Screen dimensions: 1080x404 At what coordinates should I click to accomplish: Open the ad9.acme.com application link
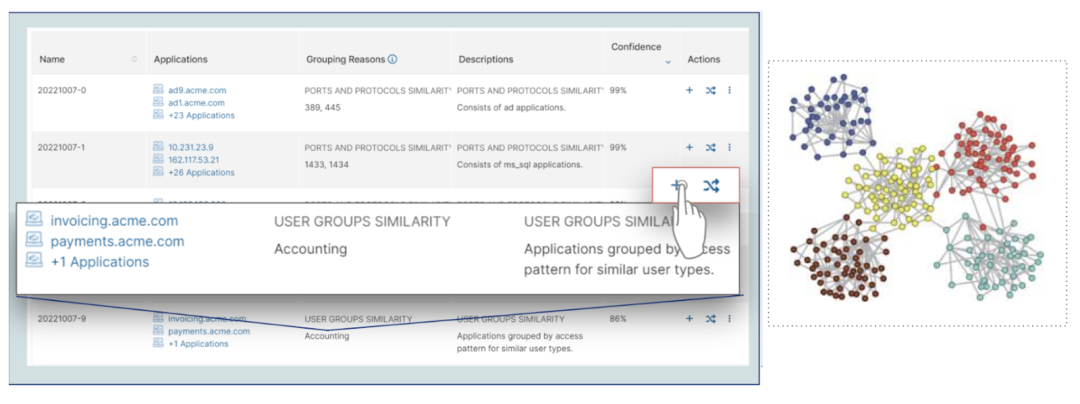tap(196, 90)
